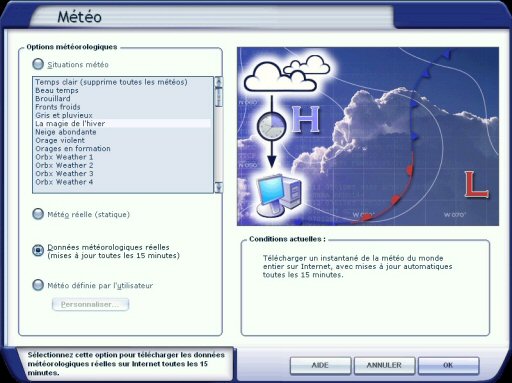Select Données météorologiques réelles radio button
This screenshot has width=512, height=383.
click(38, 250)
